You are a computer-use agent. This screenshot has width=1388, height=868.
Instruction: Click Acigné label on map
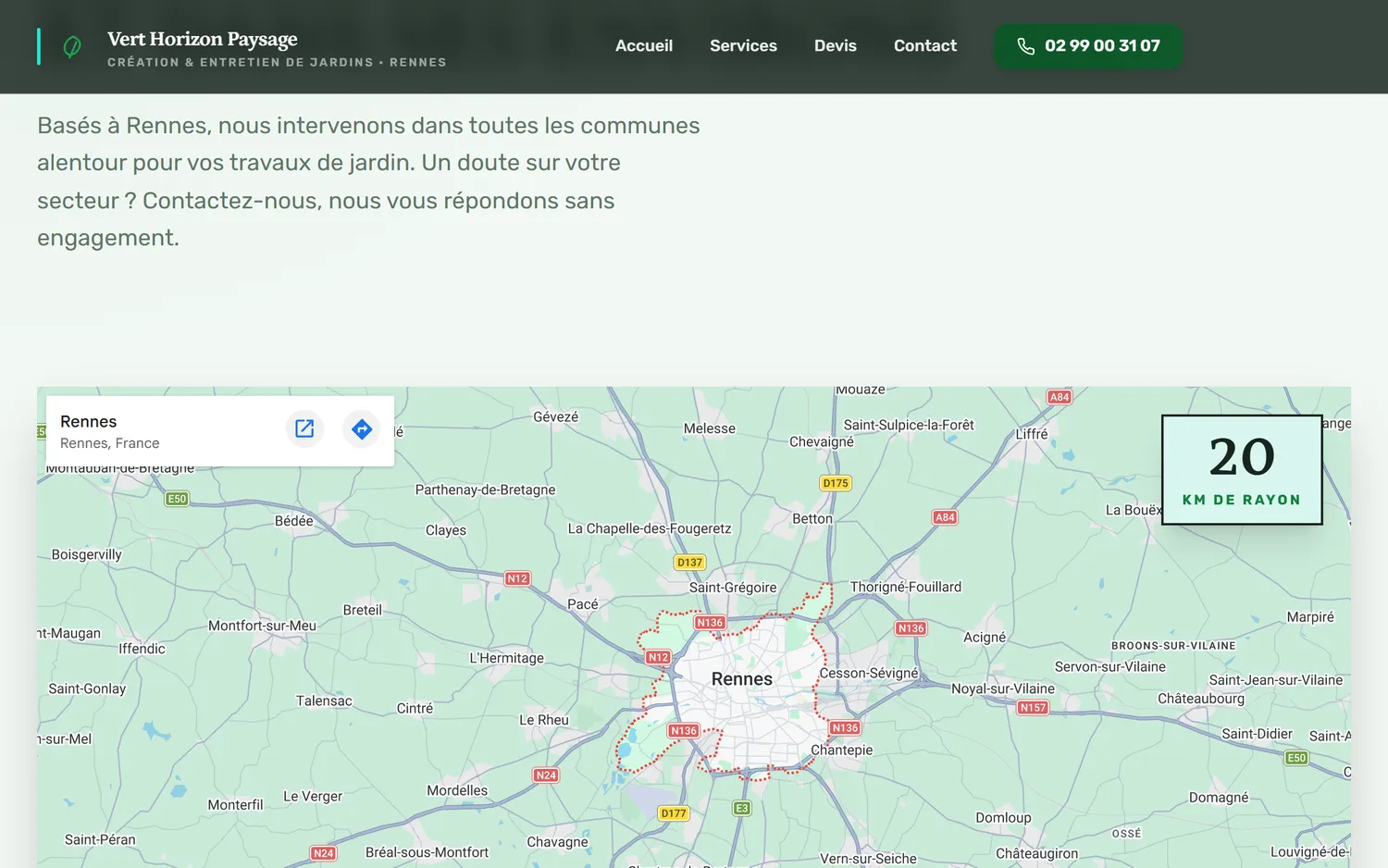point(985,638)
